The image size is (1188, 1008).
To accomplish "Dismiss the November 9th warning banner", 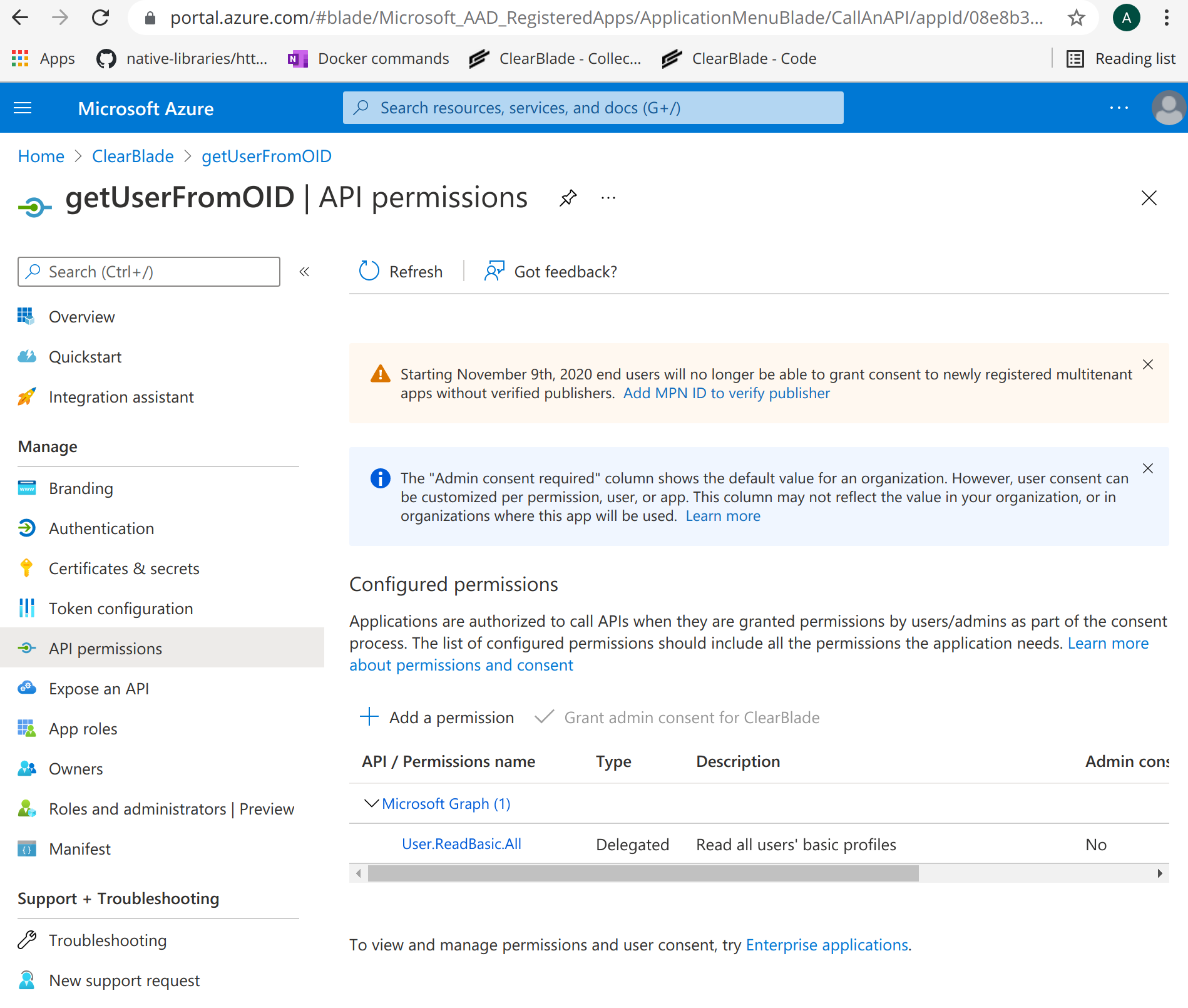I will coord(1148,364).
